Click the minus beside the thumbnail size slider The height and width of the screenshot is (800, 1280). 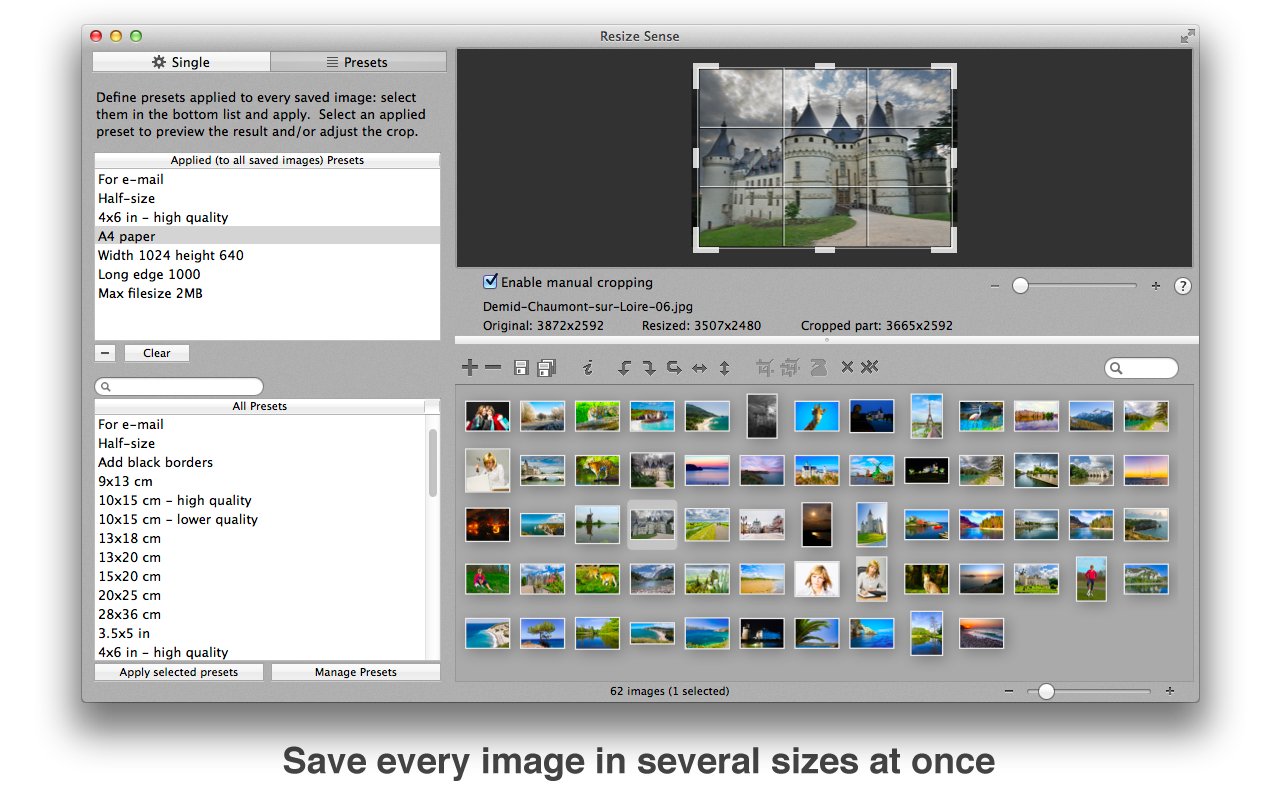click(1009, 691)
